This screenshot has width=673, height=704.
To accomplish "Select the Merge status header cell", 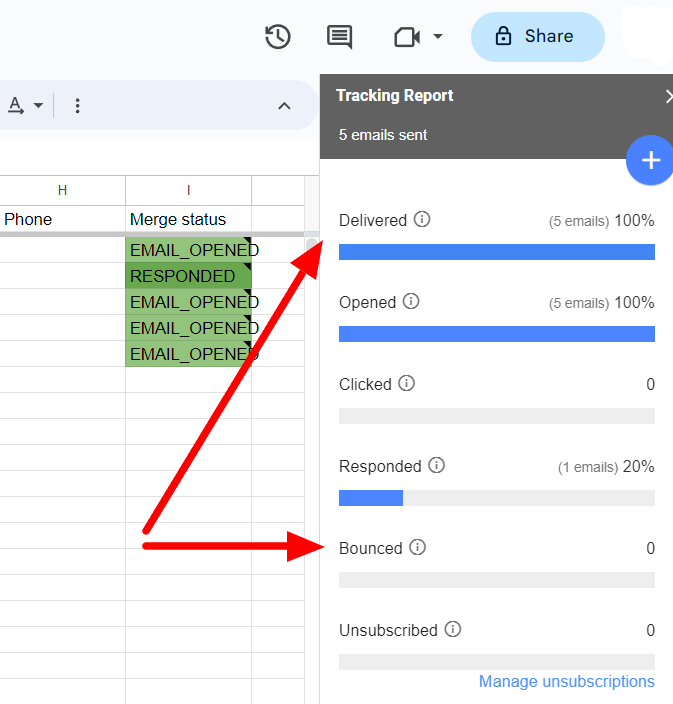I will (188, 220).
